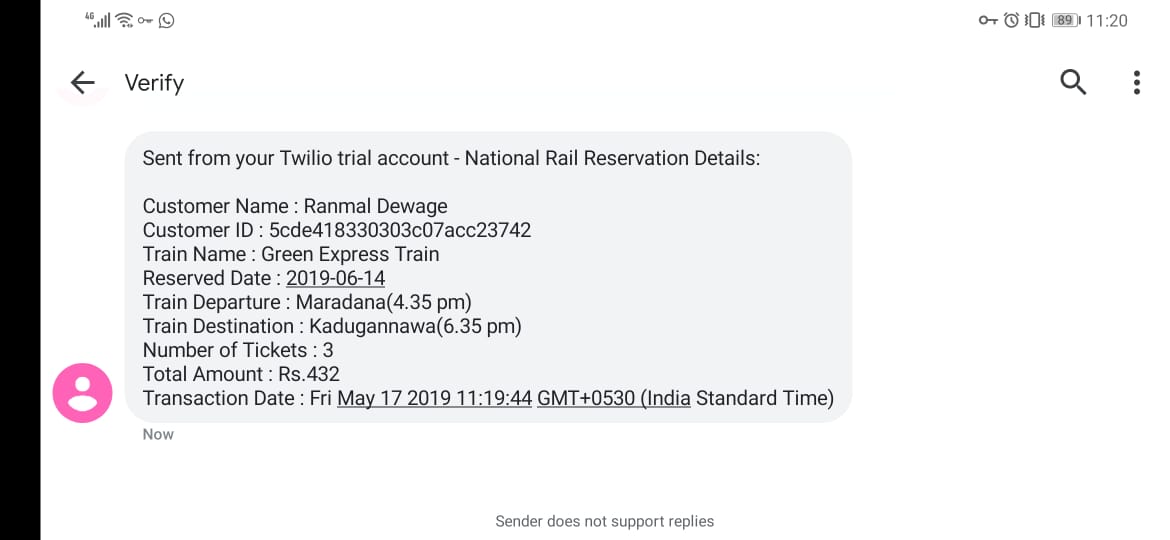Tap the Total Amount Rs.432 text

coord(241,374)
